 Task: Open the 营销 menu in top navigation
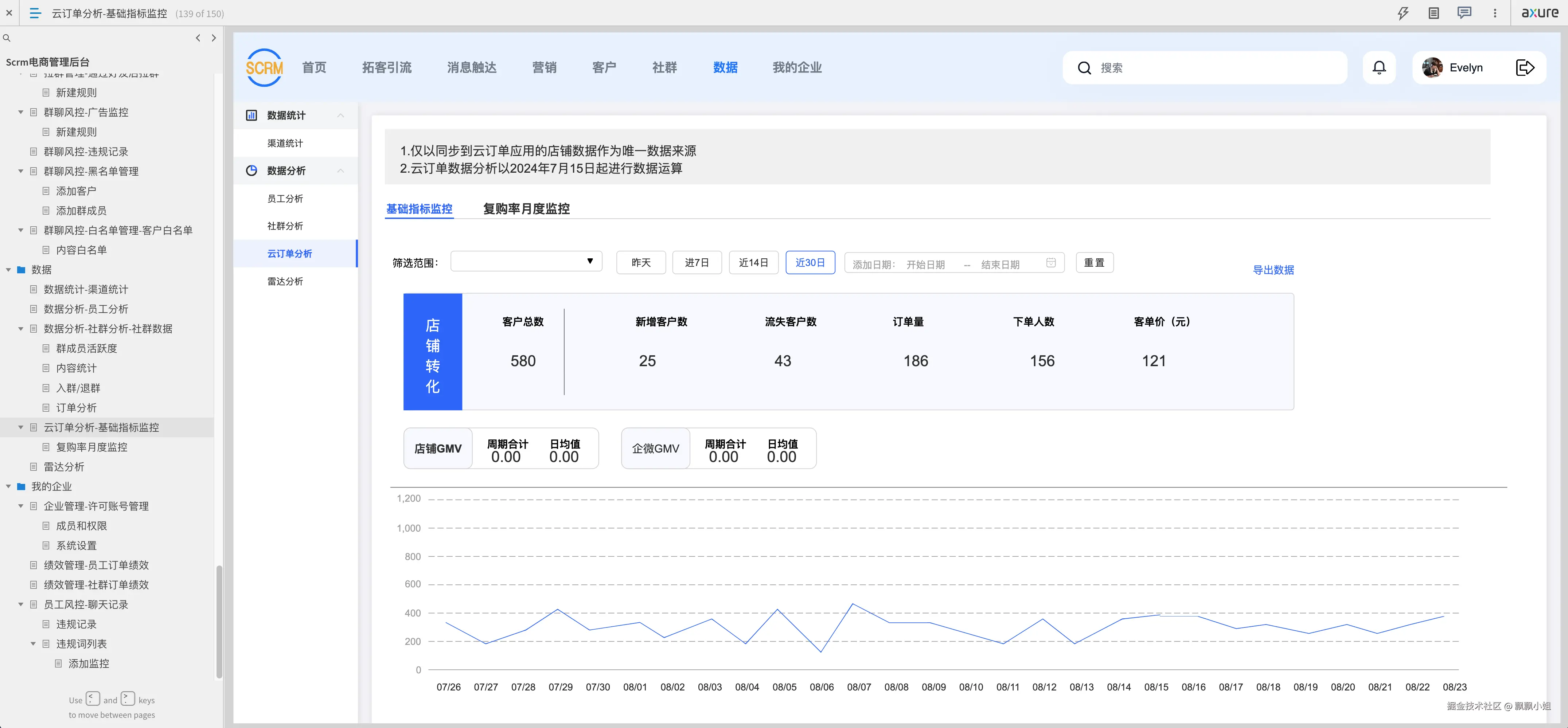tap(544, 67)
